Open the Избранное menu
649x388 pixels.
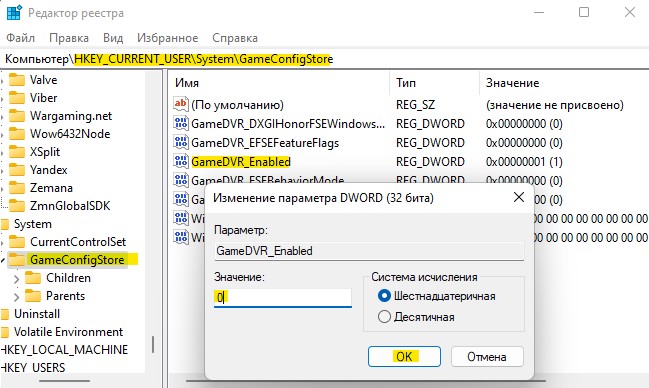[168, 38]
